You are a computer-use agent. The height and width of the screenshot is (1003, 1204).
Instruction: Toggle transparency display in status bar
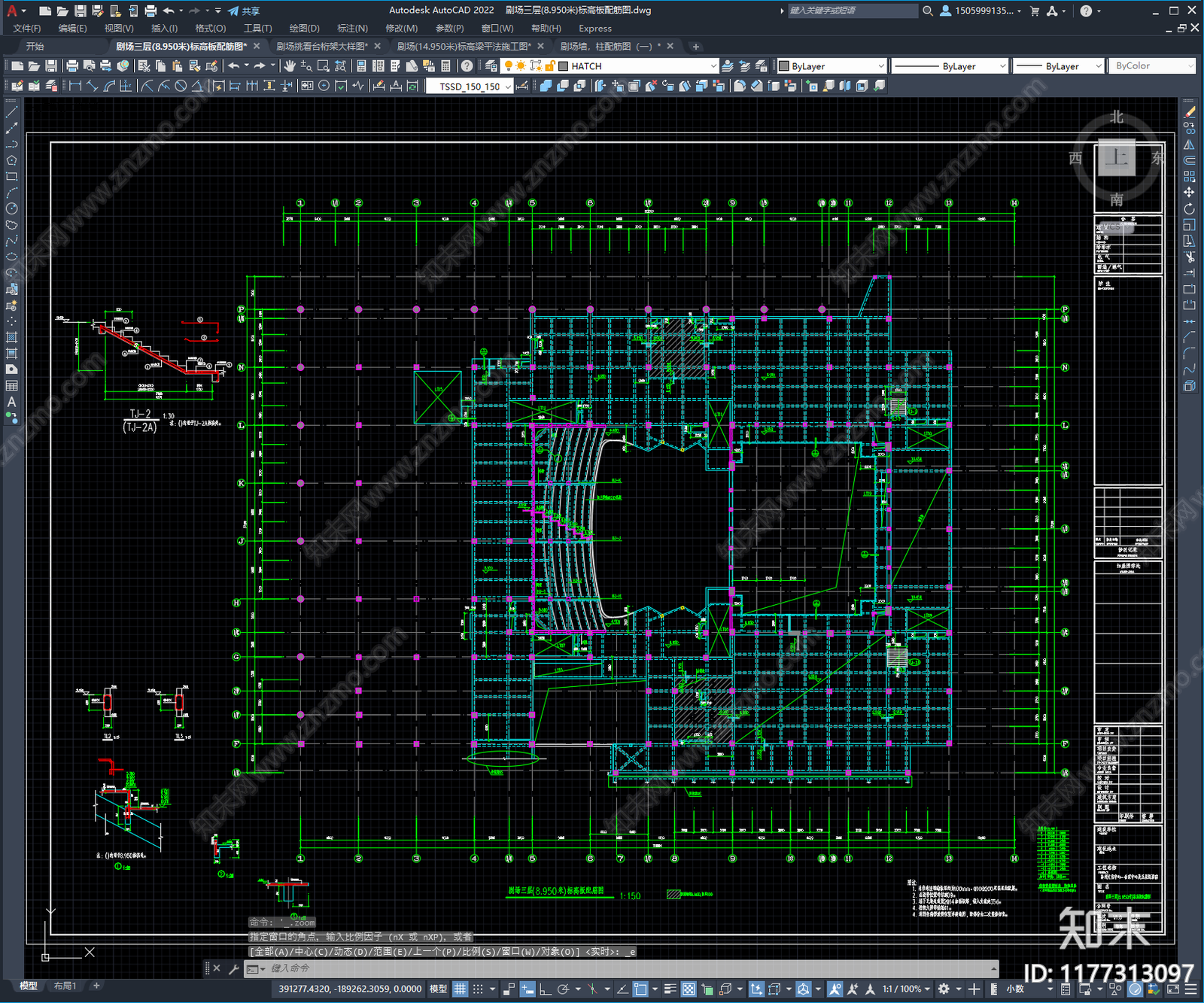[688, 989]
